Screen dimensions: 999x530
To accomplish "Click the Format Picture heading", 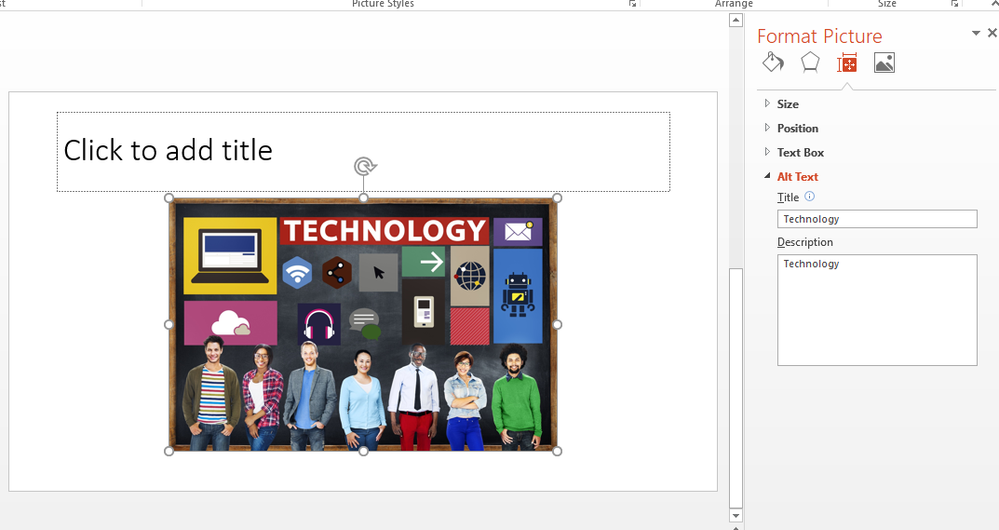I will [x=819, y=36].
